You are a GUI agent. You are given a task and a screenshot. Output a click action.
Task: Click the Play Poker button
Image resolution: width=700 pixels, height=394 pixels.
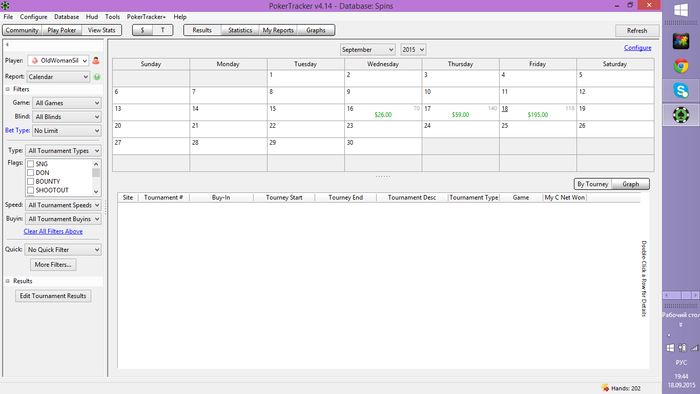(x=62, y=30)
